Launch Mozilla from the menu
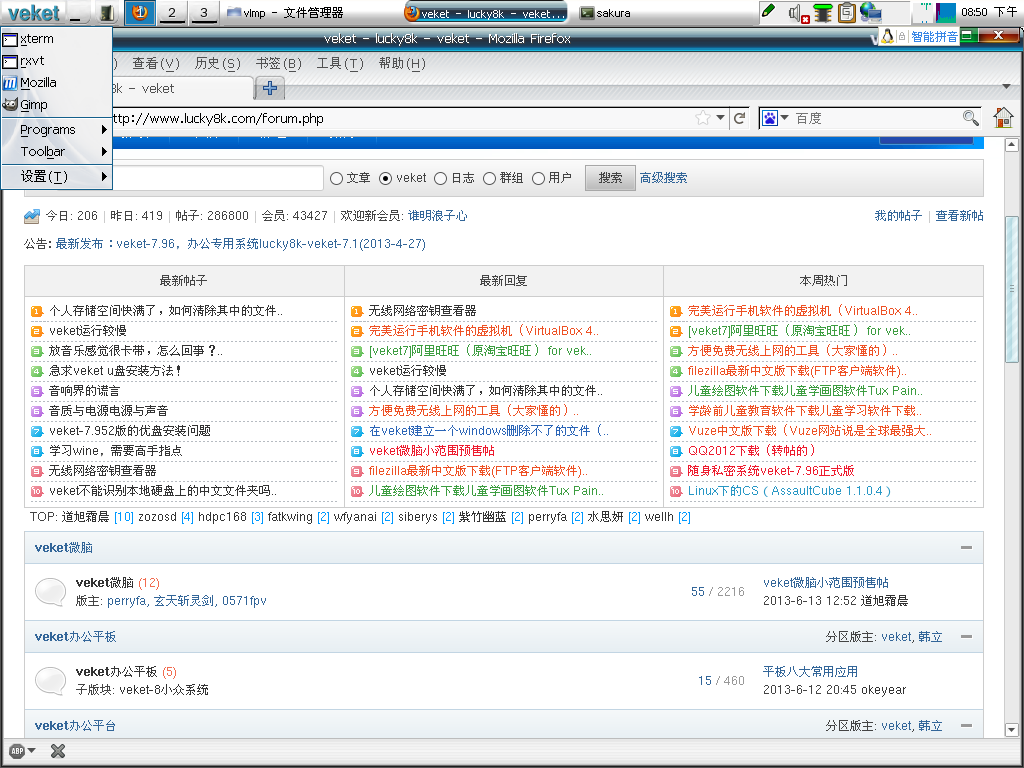1024x768 pixels. pos(57,83)
